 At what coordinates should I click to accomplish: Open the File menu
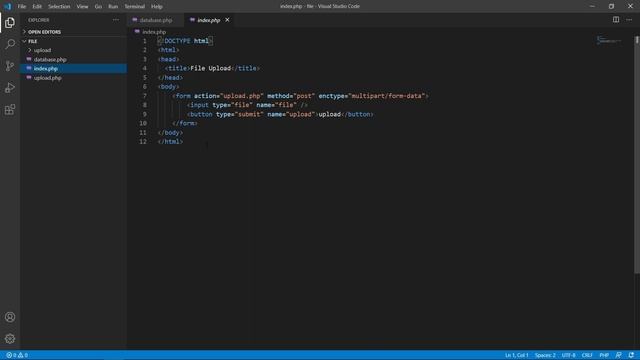pyautogui.click(x=22, y=7)
